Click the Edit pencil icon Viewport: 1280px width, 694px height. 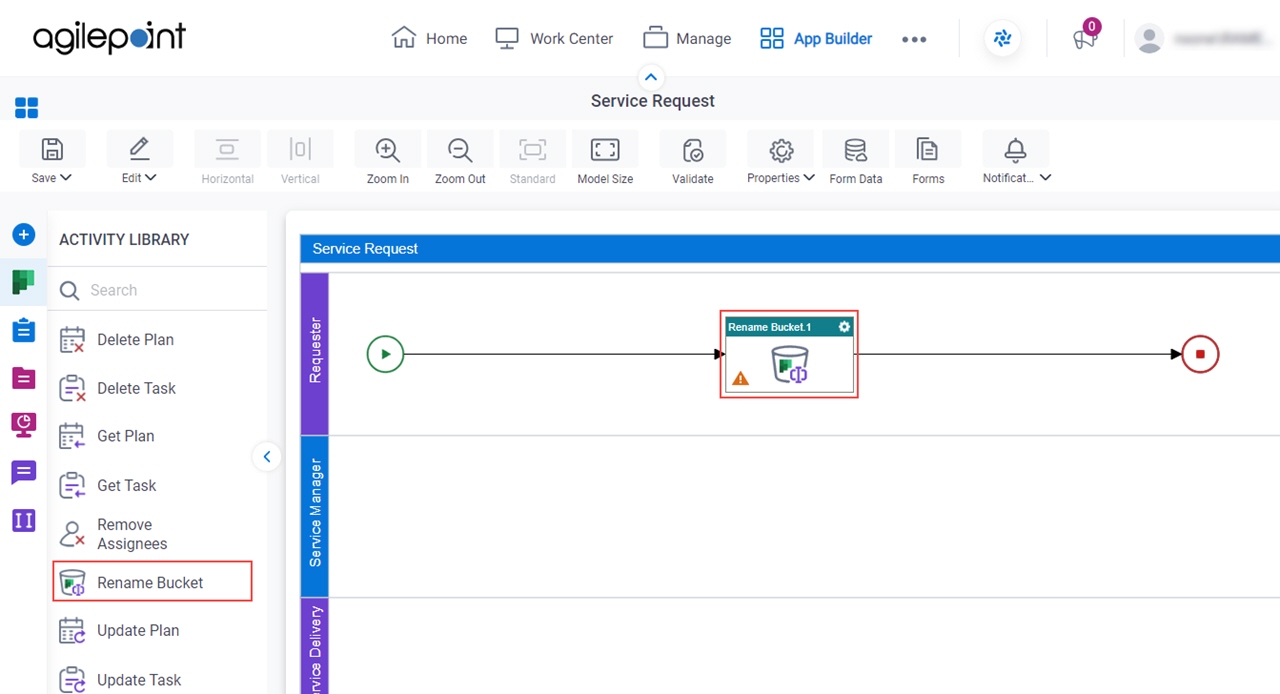(x=139, y=150)
